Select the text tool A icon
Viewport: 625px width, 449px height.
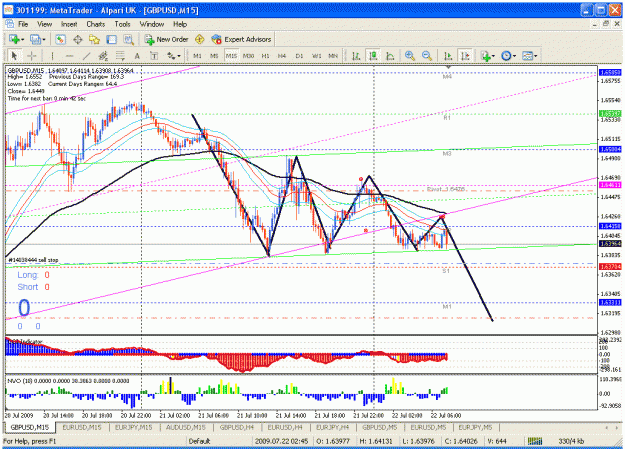point(137,56)
